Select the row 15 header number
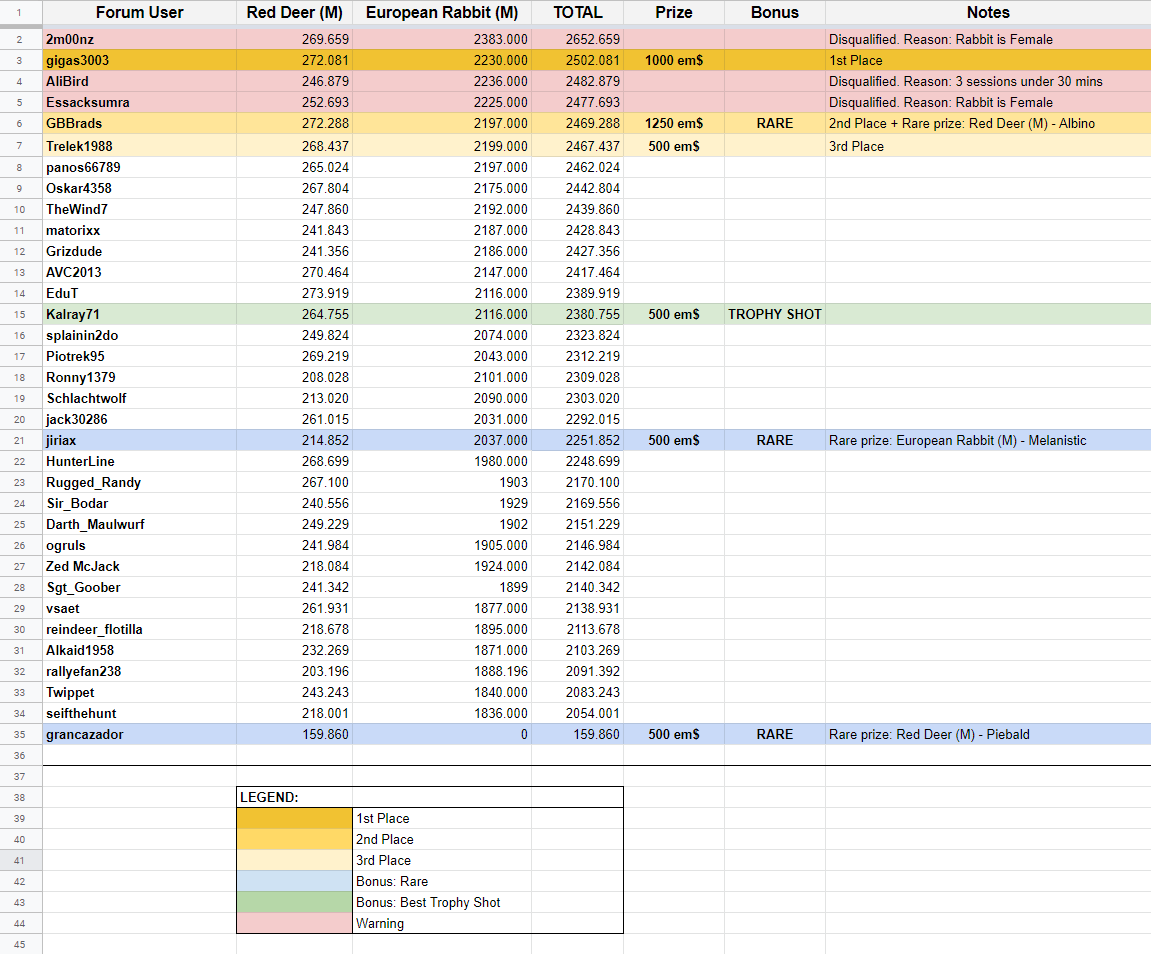The height and width of the screenshot is (954, 1151). pyautogui.click(x=21, y=315)
